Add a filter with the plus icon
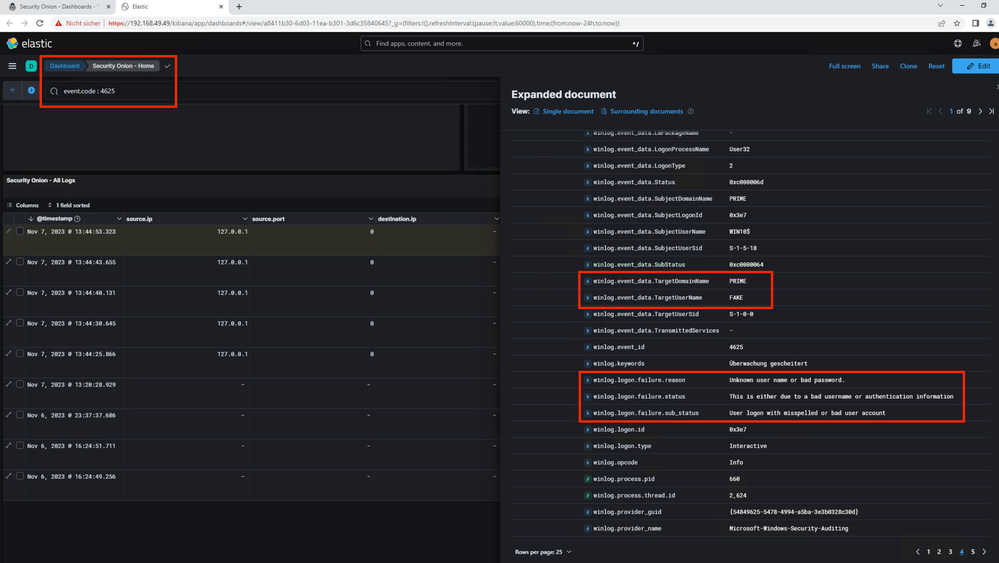The image size is (999, 563). (31, 90)
